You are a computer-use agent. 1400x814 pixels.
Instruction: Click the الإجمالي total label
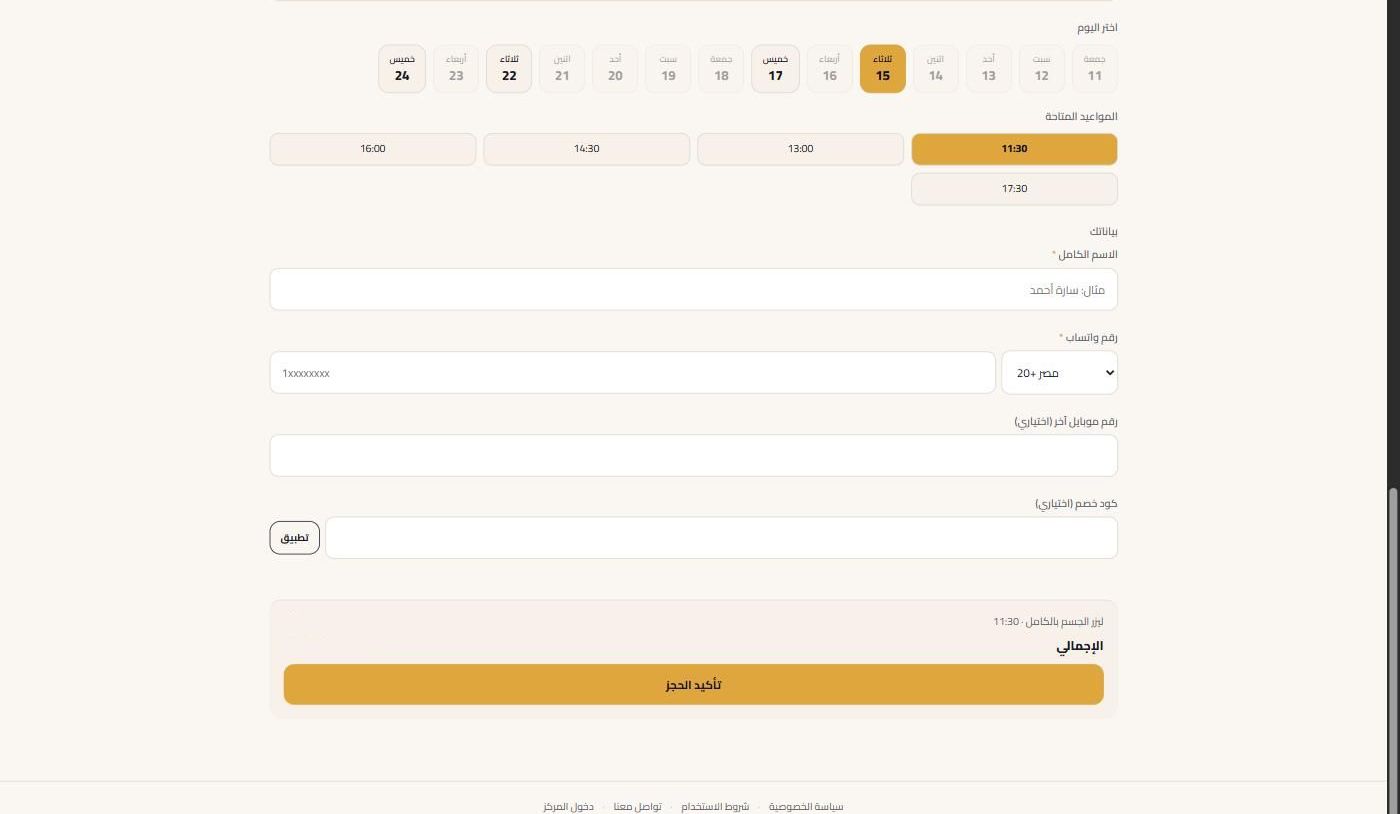tap(1080, 647)
